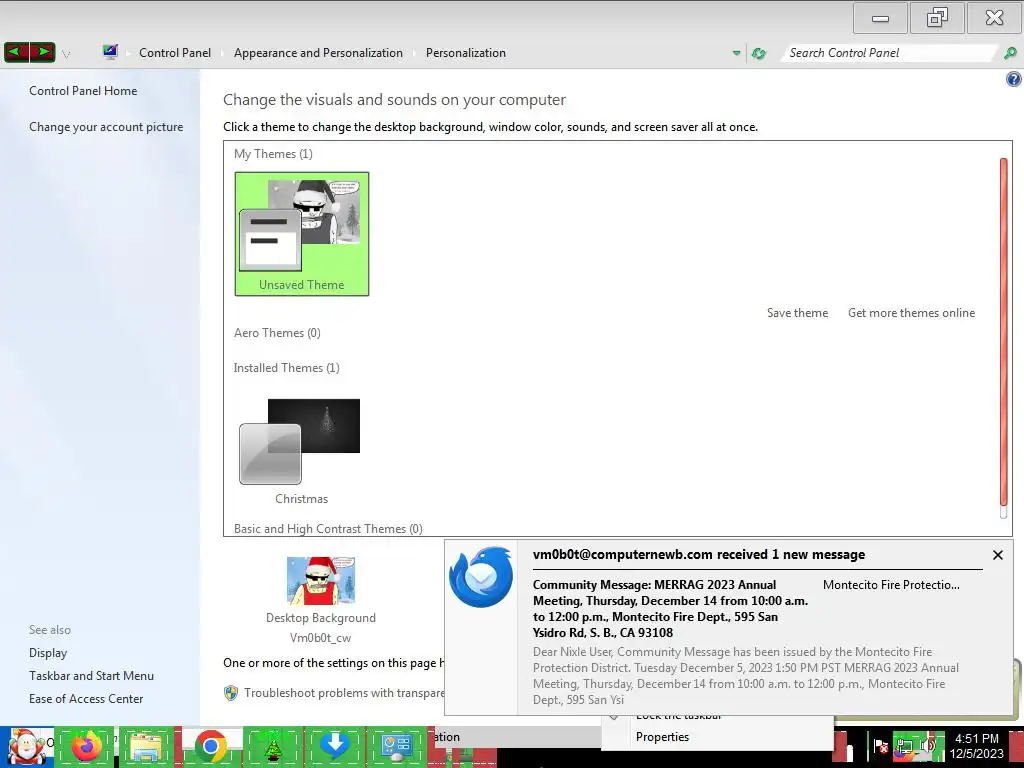Click Basic and High Contrast Themes (0) heading
Screen dimensions: 1024x768
click(x=328, y=529)
